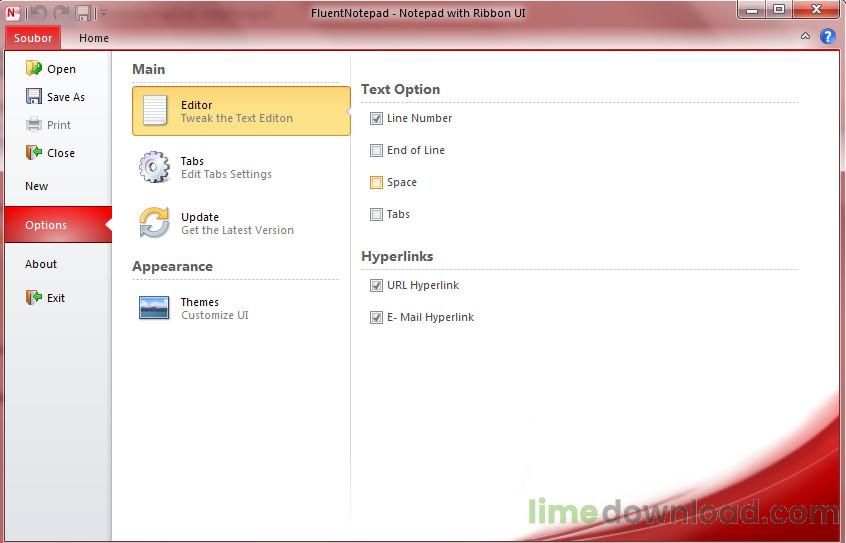Click Get the Latest Version entry
846x543 pixels.
click(241, 223)
